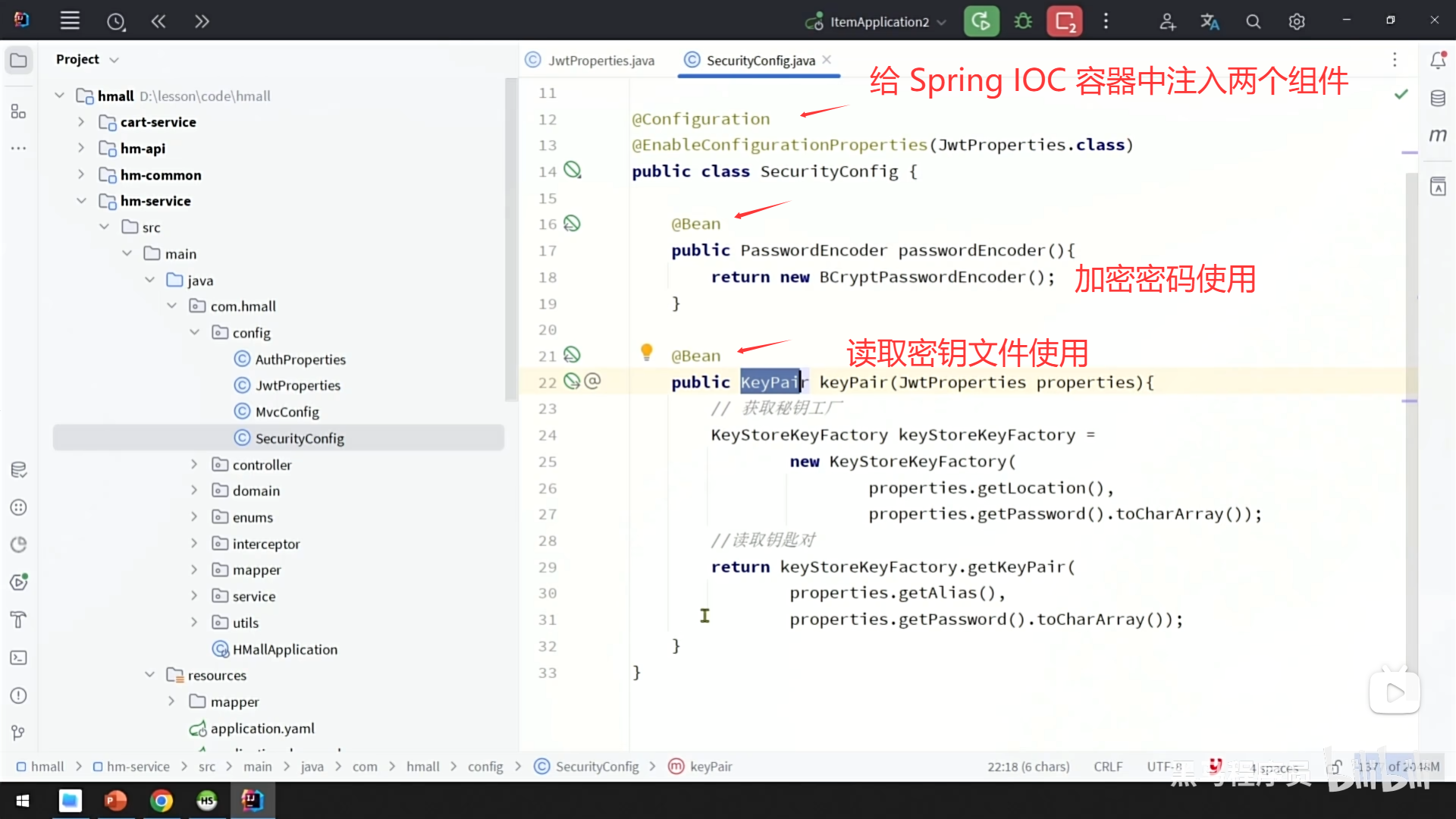The height and width of the screenshot is (819, 1456).
Task: Open the Database tool window
Action: click(1438, 99)
